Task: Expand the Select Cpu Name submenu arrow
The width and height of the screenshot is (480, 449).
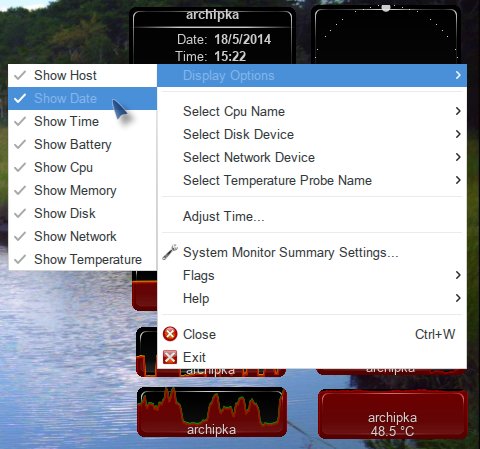Action: pos(458,111)
